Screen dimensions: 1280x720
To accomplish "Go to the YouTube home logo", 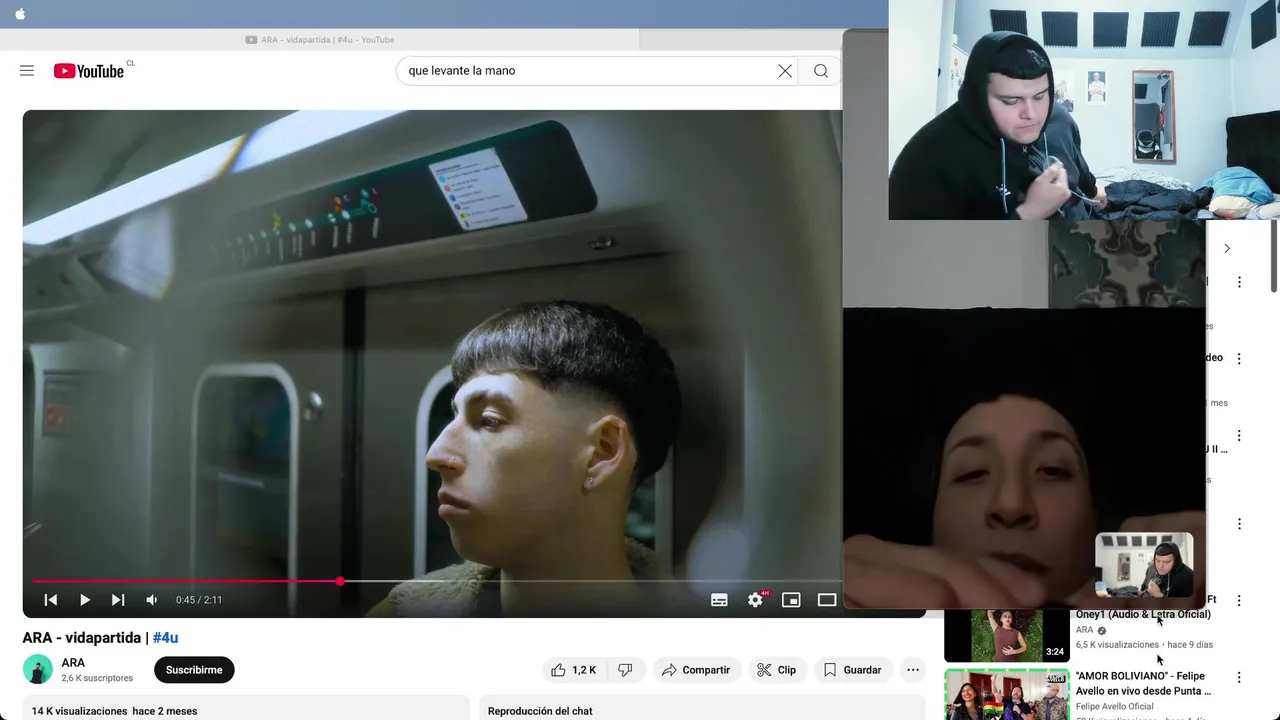I will [89, 71].
